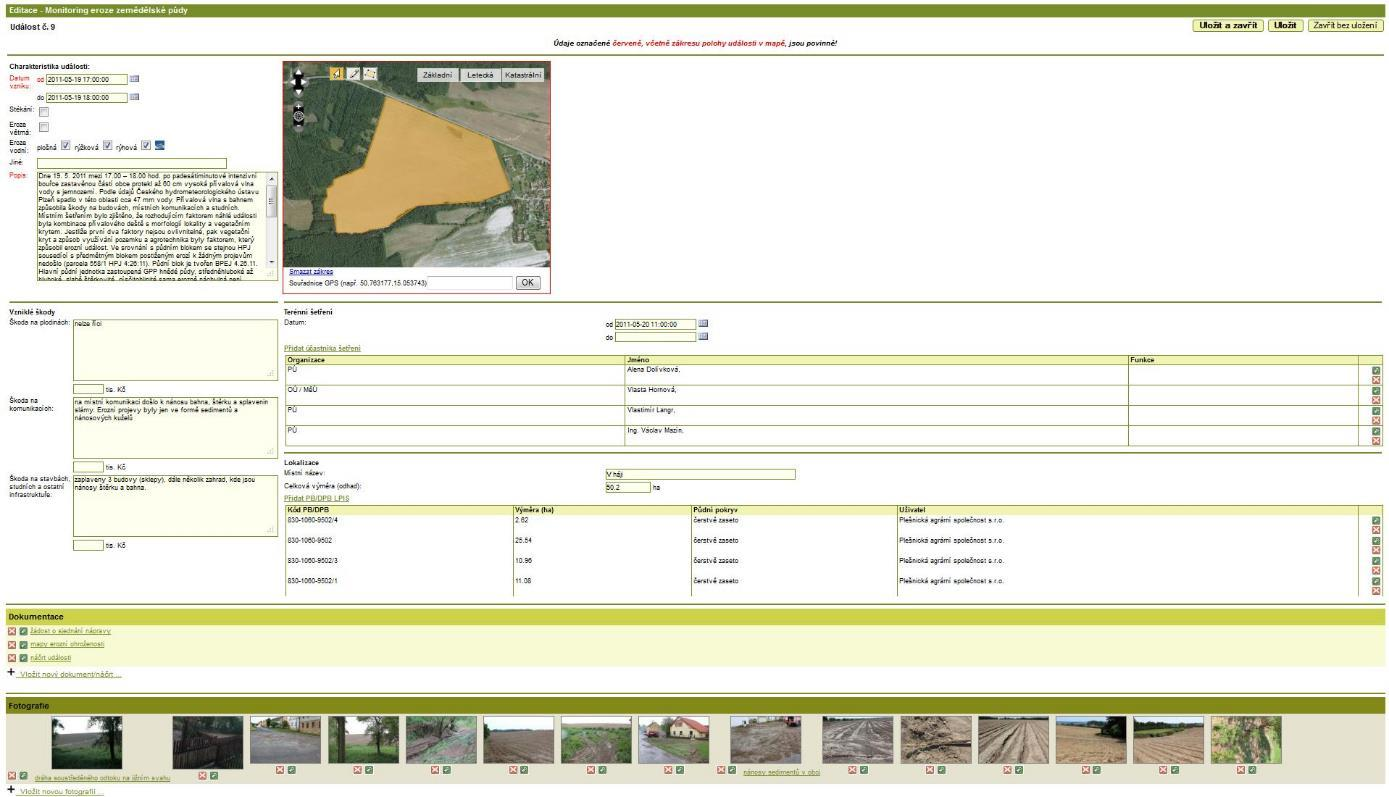Uncheck the rýžková water erosion checkbox

click(108, 145)
